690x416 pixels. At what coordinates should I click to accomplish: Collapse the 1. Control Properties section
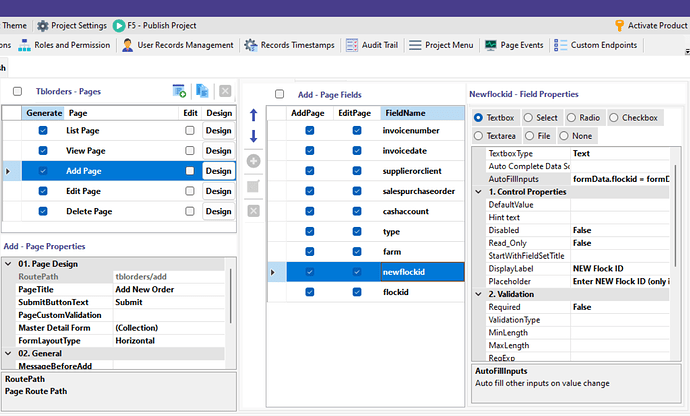tap(479, 191)
